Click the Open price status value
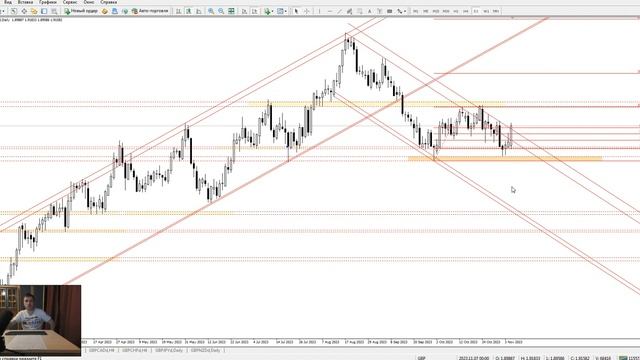This screenshot has width=640, height=360. [x=505, y=358]
